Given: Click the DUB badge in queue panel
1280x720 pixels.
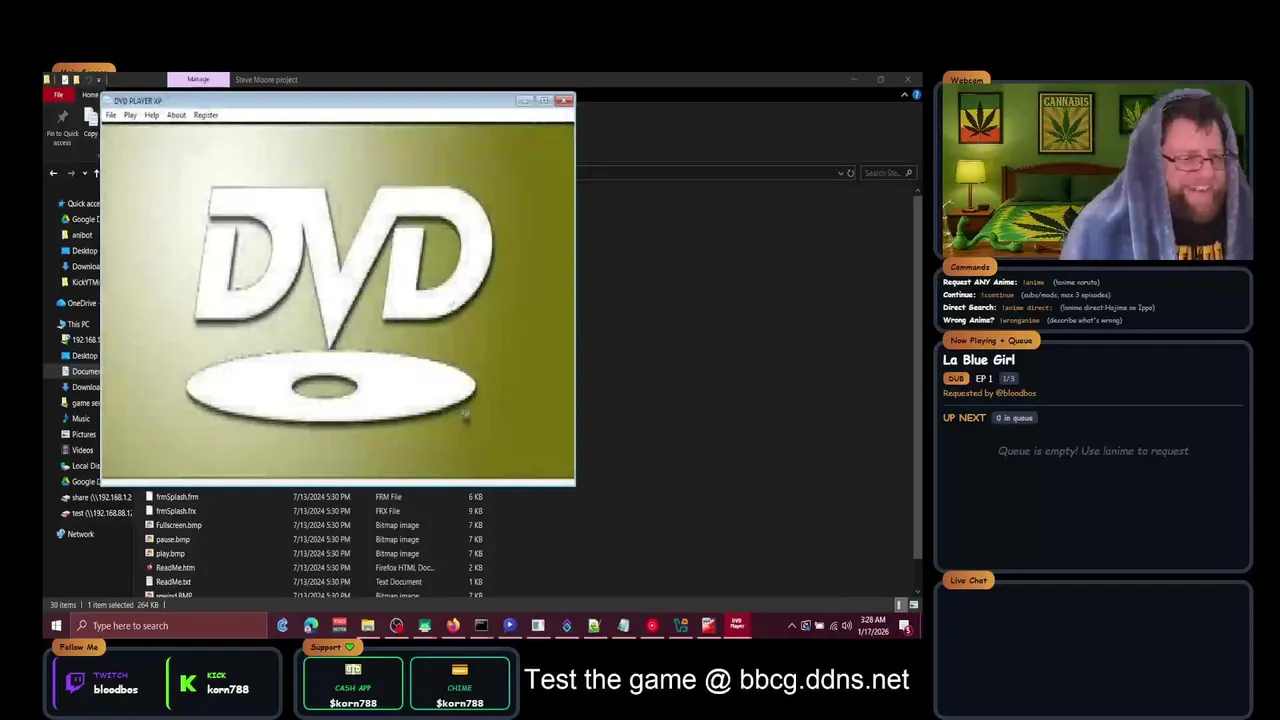Looking at the screenshot, I should click(956, 379).
